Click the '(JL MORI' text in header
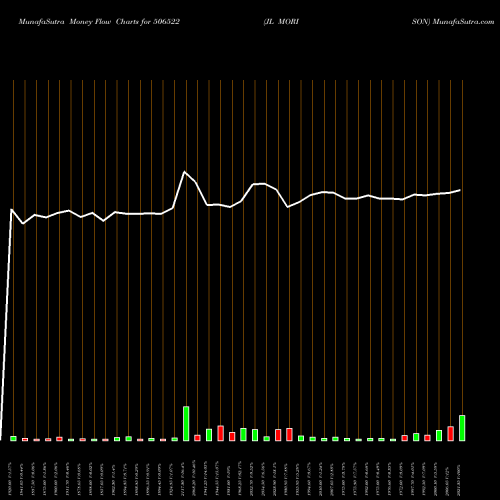 point(281,22)
